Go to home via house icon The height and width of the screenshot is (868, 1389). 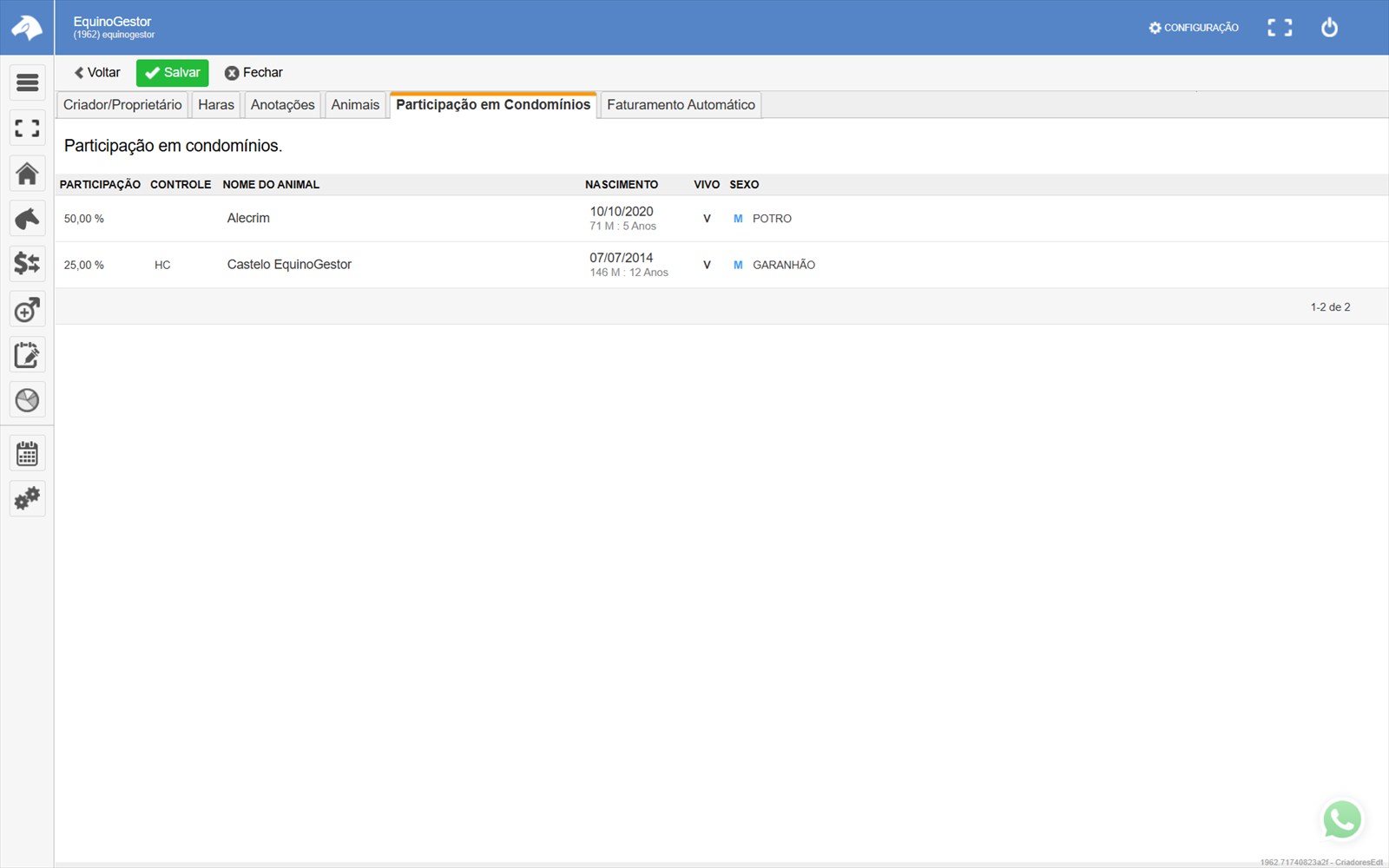click(x=27, y=174)
